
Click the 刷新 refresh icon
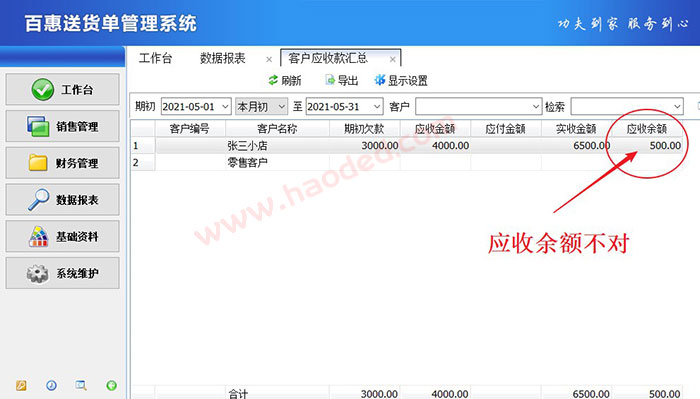click(x=273, y=80)
